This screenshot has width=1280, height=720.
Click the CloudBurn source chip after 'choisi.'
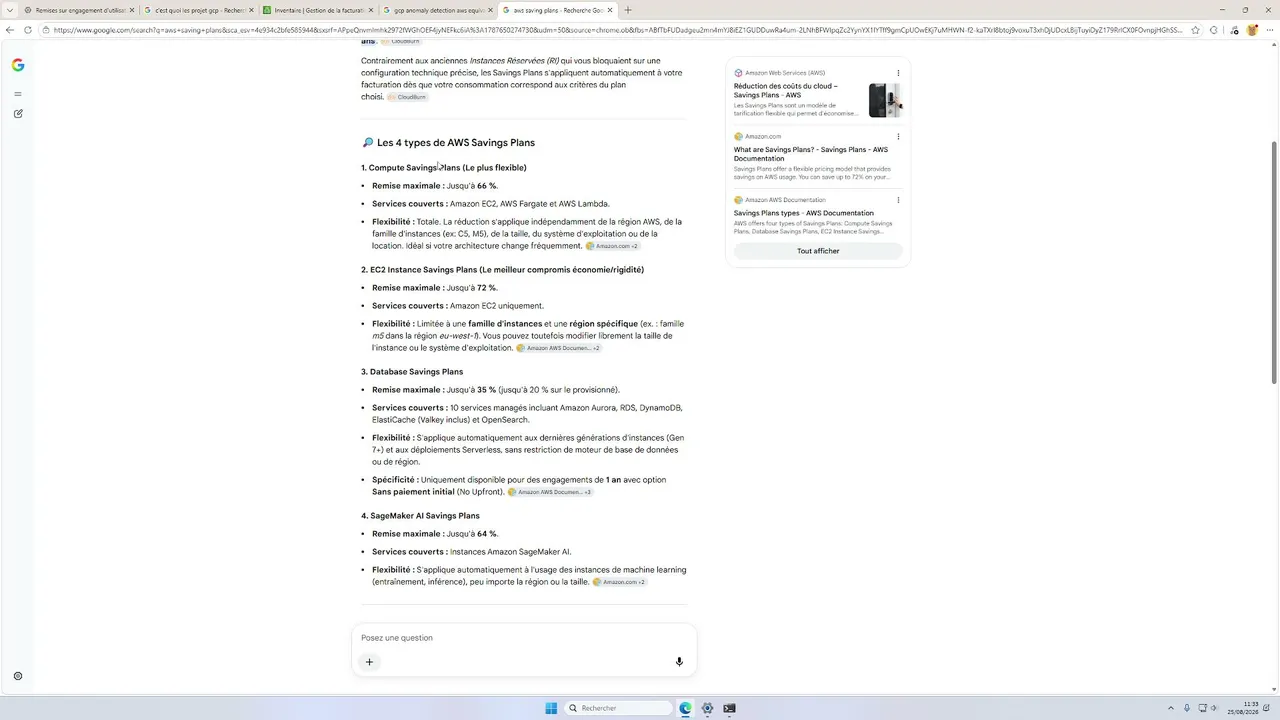[x=407, y=97]
